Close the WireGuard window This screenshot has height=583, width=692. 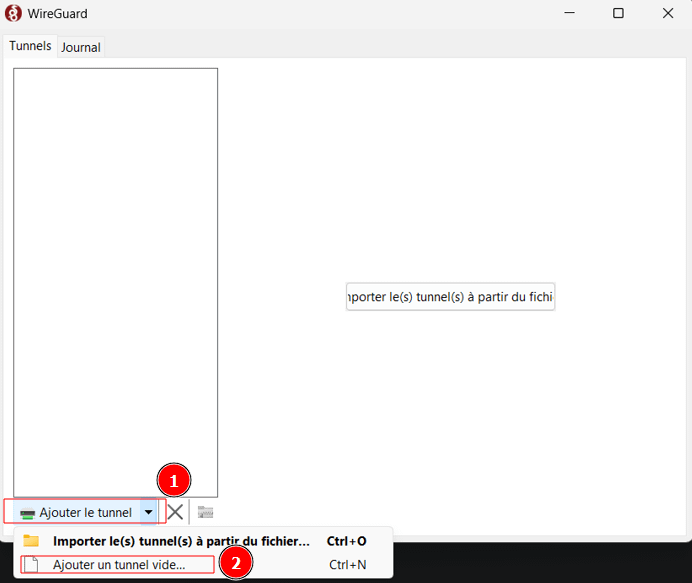(x=667, y=13)
